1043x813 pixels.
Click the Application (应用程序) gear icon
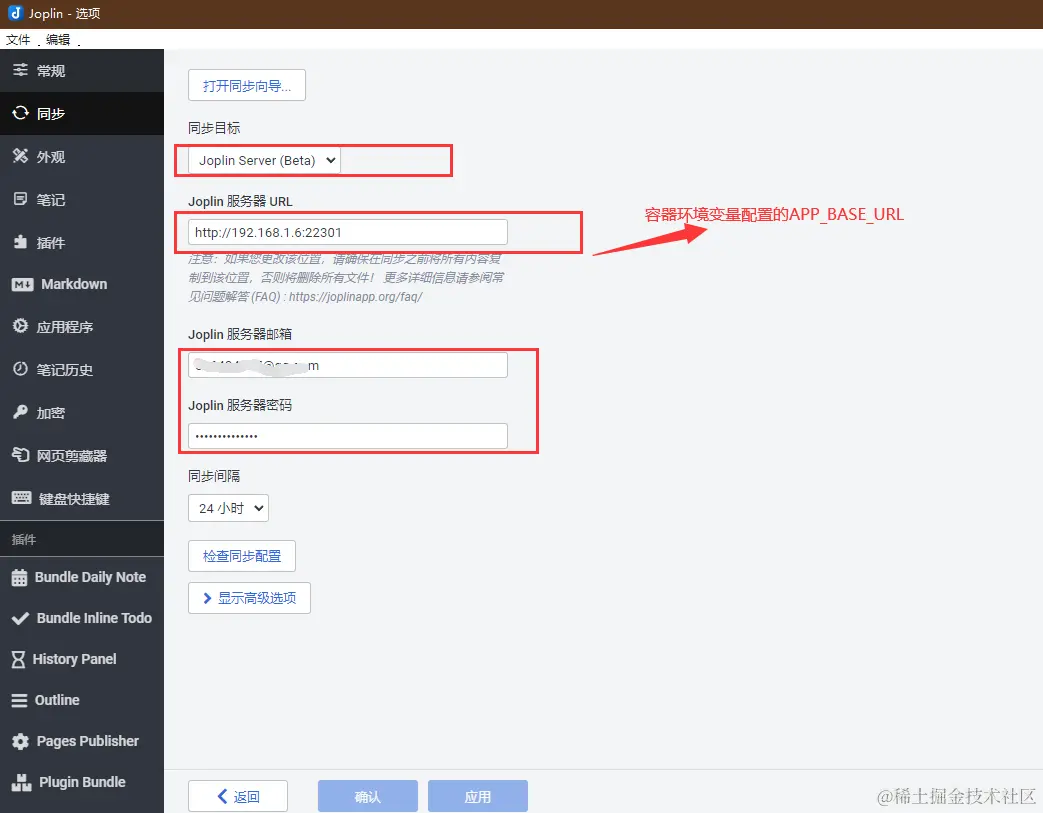point(21,326)
